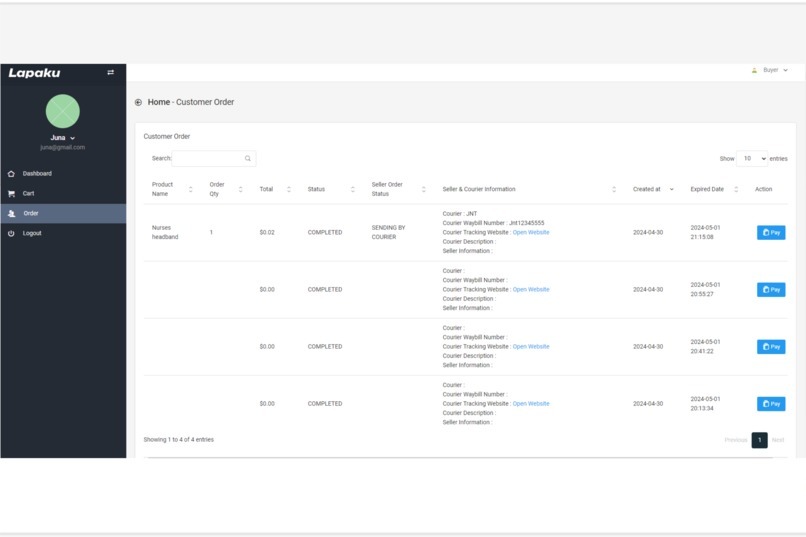The image size is (806, 537).
Task: Toggle the sidebar collapse icon beside the Lapaku logo
Action: point(111,72)
